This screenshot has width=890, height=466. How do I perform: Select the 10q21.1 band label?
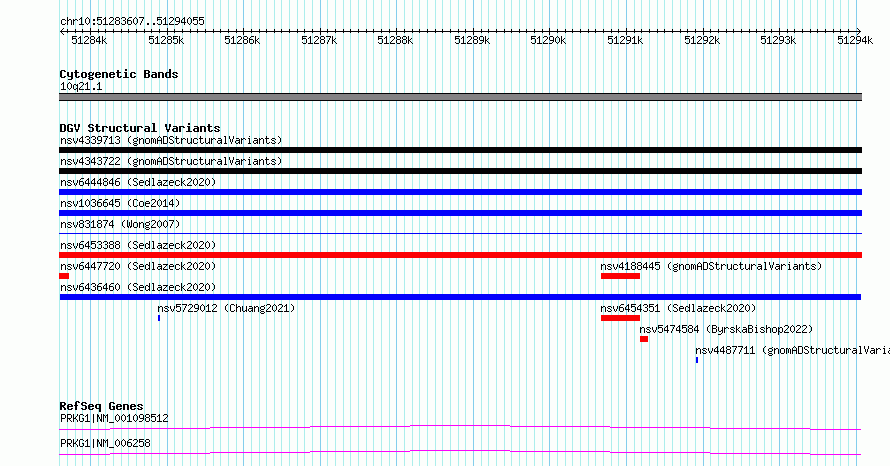pyautogui.click(x=81, y=87)
